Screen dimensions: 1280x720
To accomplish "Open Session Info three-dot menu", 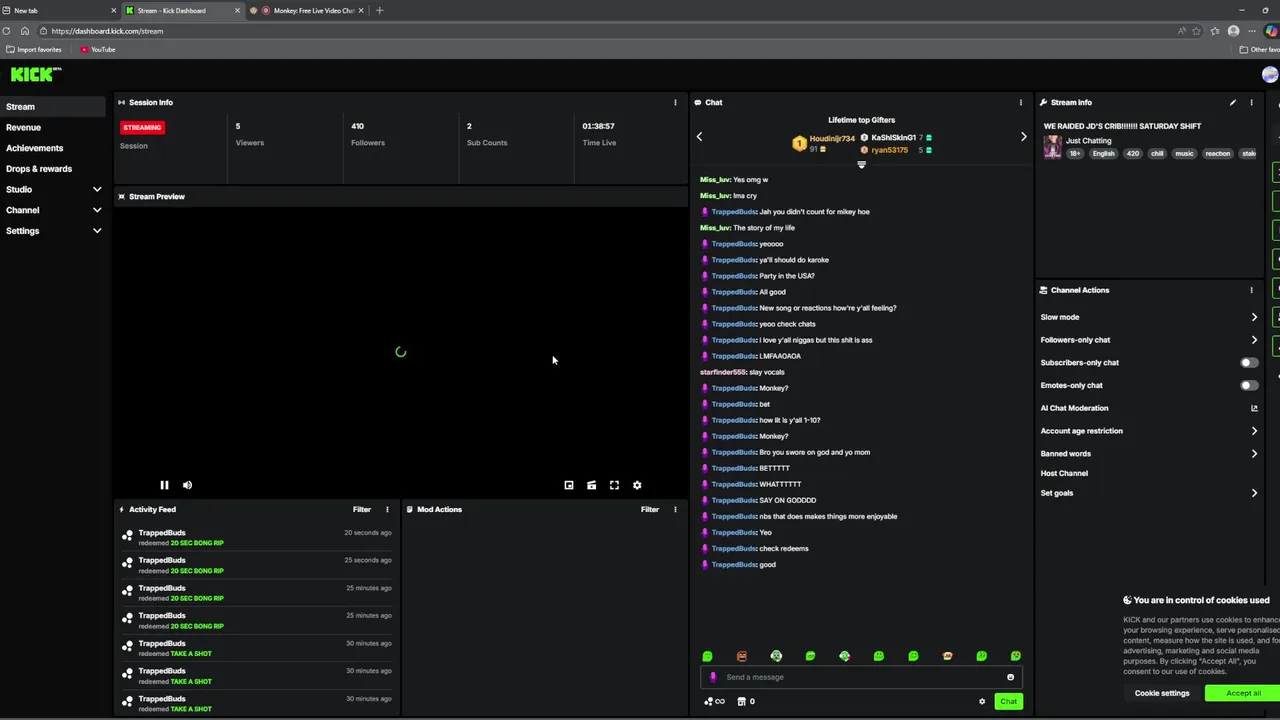I will pyautogui.click(x=675, y=102).
